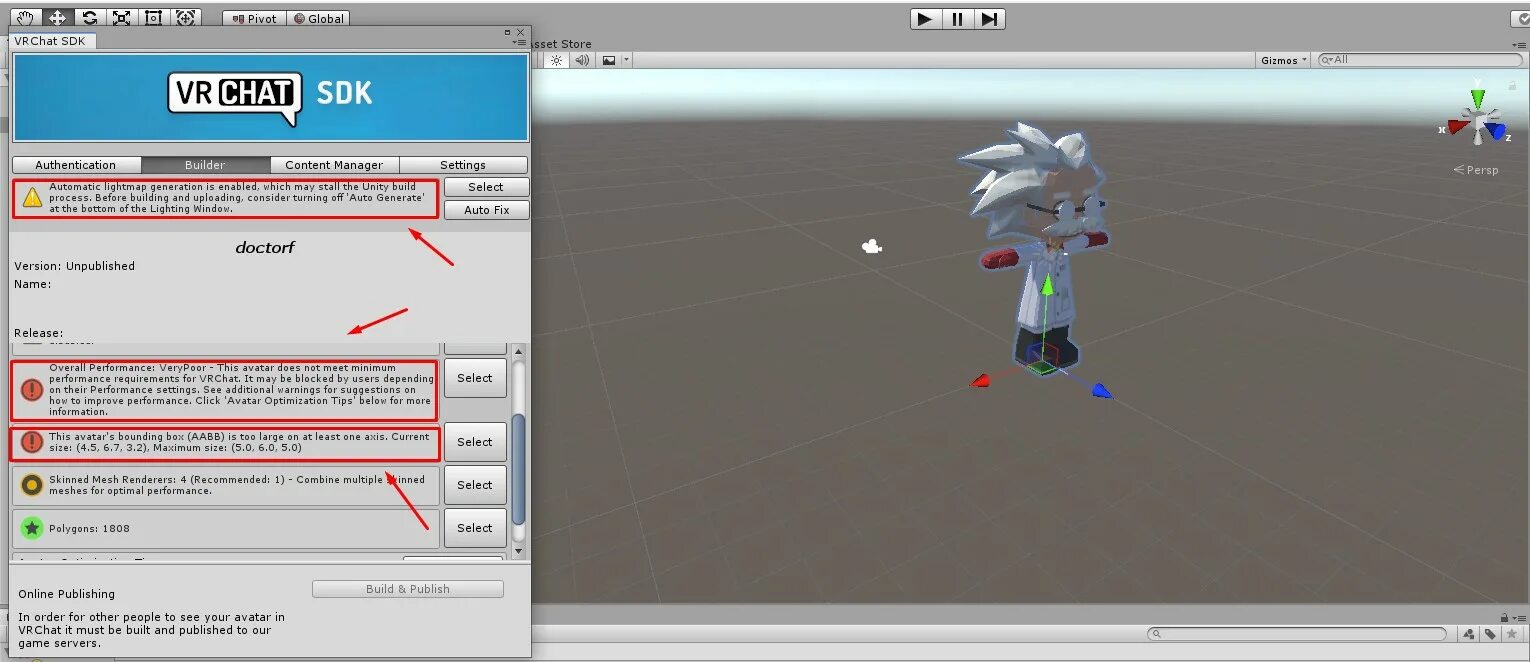Toggle the Global handle rotation

click(318, 18)
